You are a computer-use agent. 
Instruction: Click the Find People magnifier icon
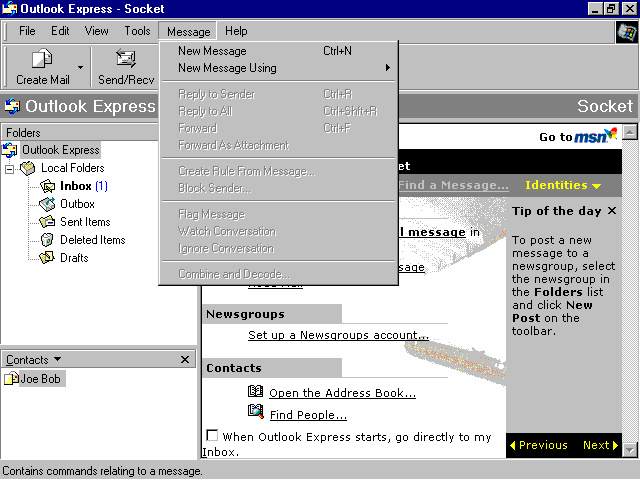click(256, 411)
